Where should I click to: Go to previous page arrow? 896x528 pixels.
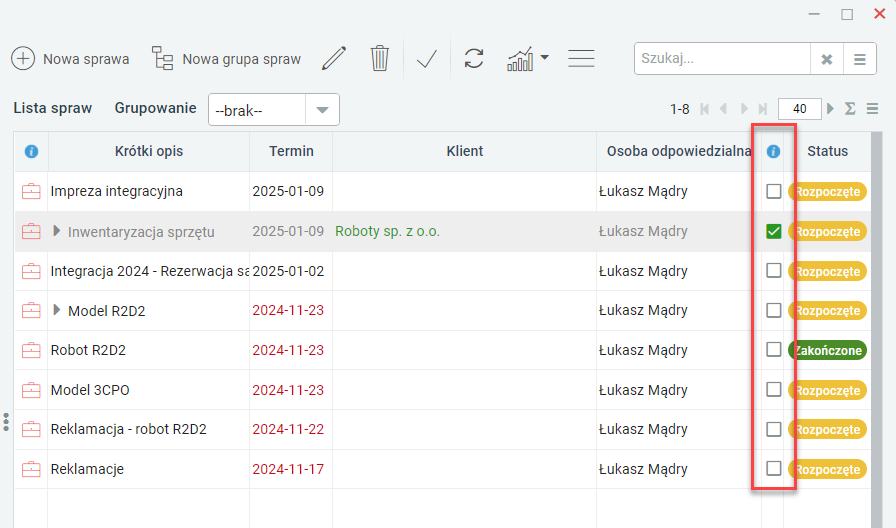[x=723, y=109]
